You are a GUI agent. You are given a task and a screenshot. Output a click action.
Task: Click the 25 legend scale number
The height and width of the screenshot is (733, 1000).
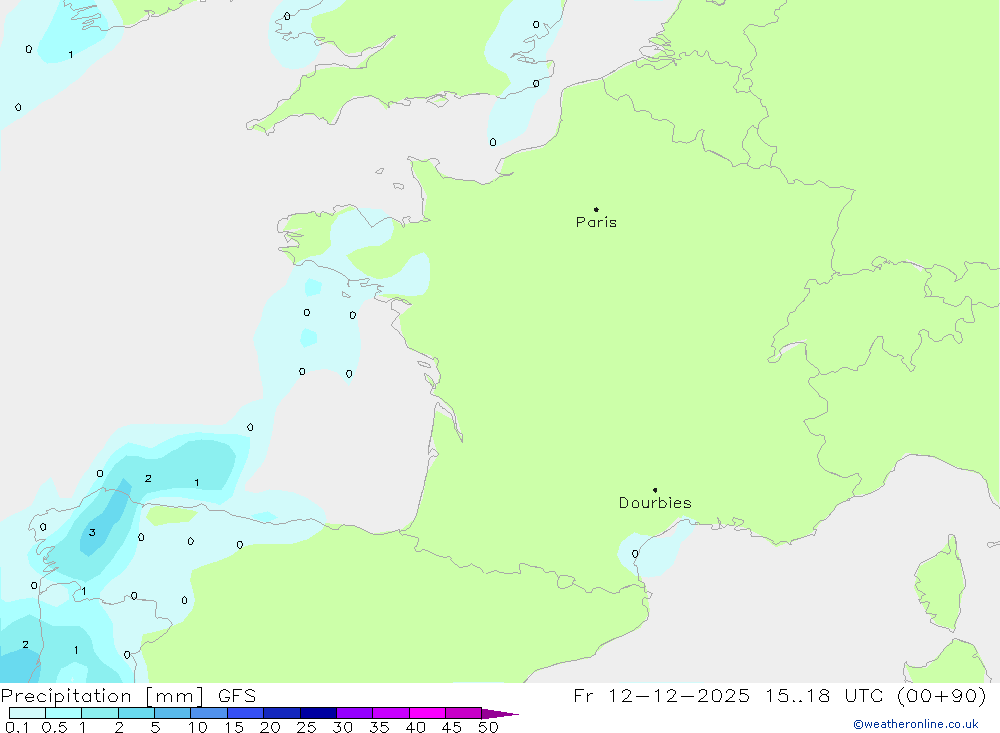point(306,727)
